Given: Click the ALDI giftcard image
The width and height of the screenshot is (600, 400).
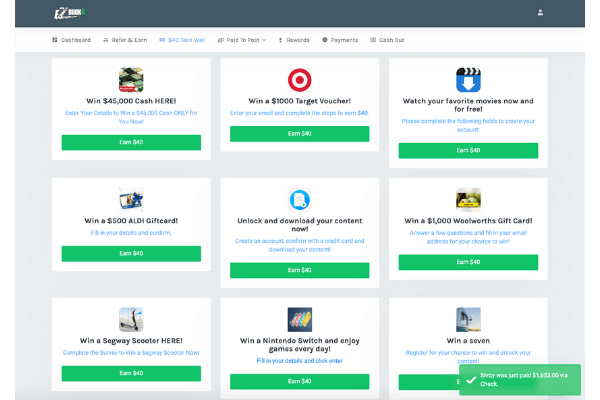Looking at the screenshot, I should 131,199.
